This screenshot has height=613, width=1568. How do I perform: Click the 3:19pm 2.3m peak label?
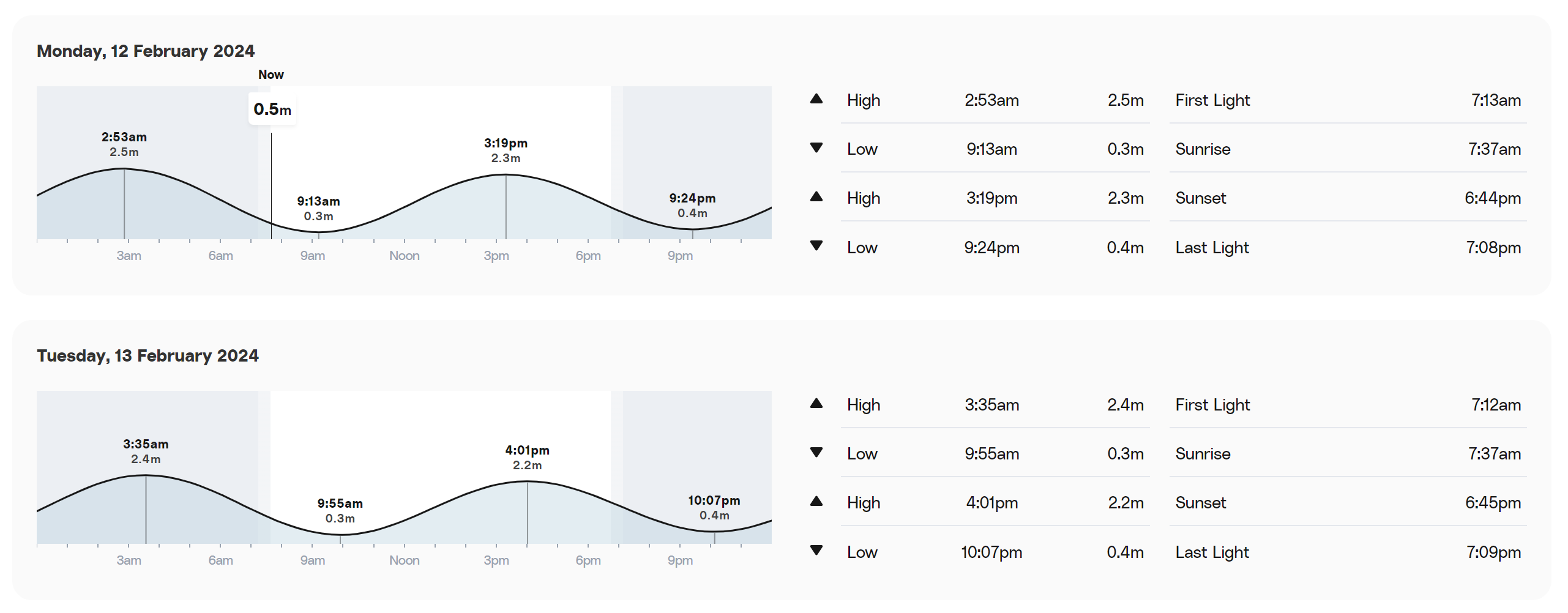[x=506, y=150]
